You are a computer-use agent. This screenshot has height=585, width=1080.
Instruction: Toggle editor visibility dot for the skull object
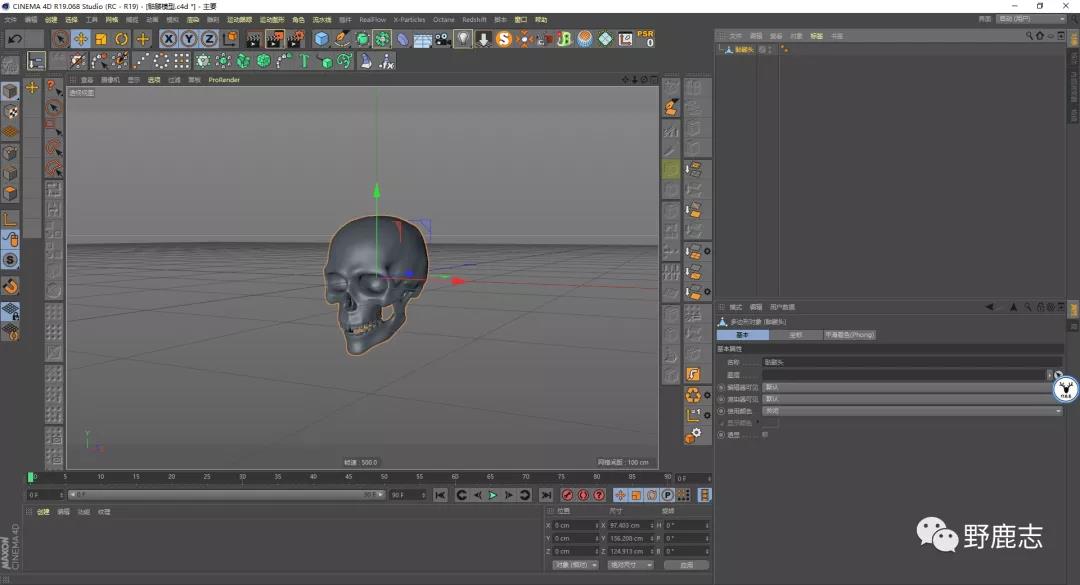coord(783,46)
